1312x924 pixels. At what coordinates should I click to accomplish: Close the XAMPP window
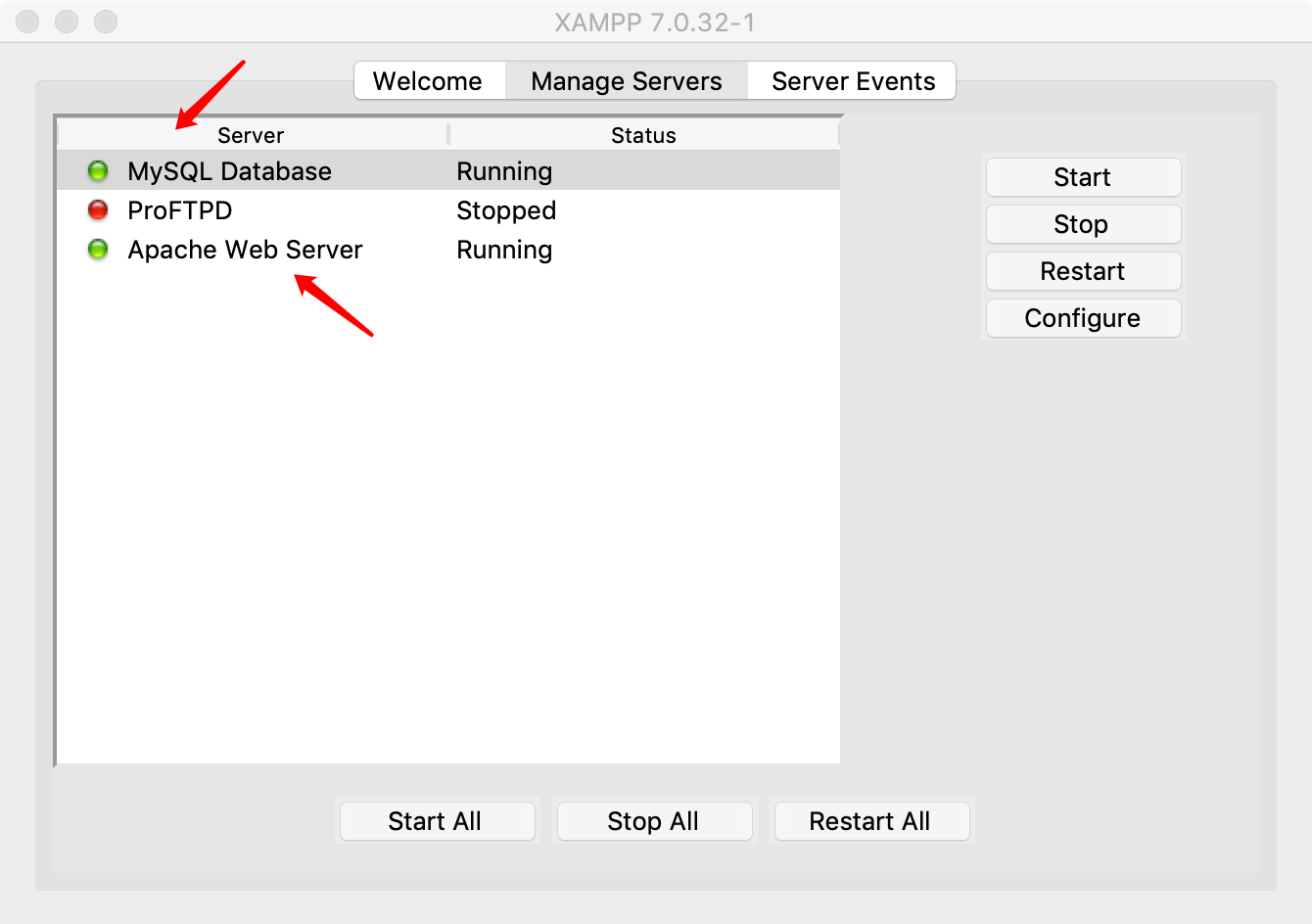click(27, 22)
